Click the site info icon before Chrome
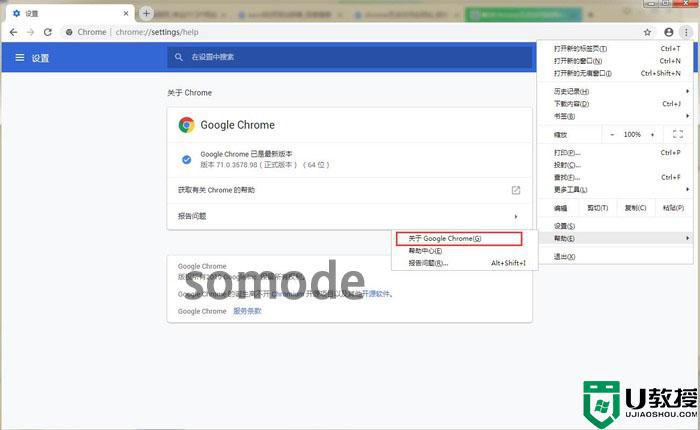This screenshot has height=430, width=700. 69,32
